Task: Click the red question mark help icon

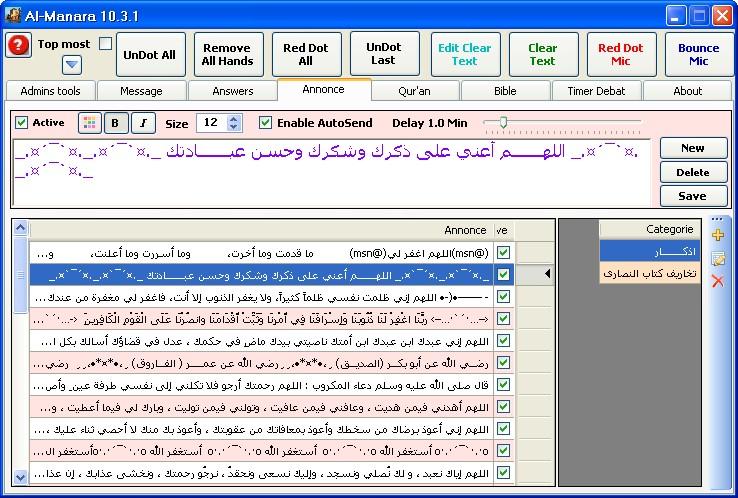Action: click(18, 46)
